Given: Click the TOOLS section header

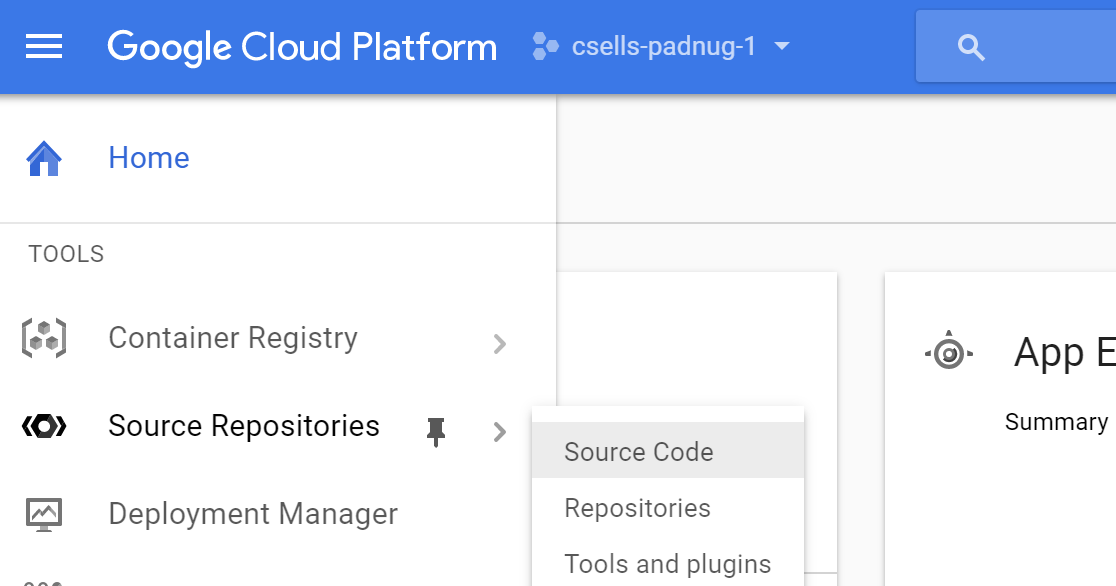Looking at the screenshot, I should click(65, 253).
